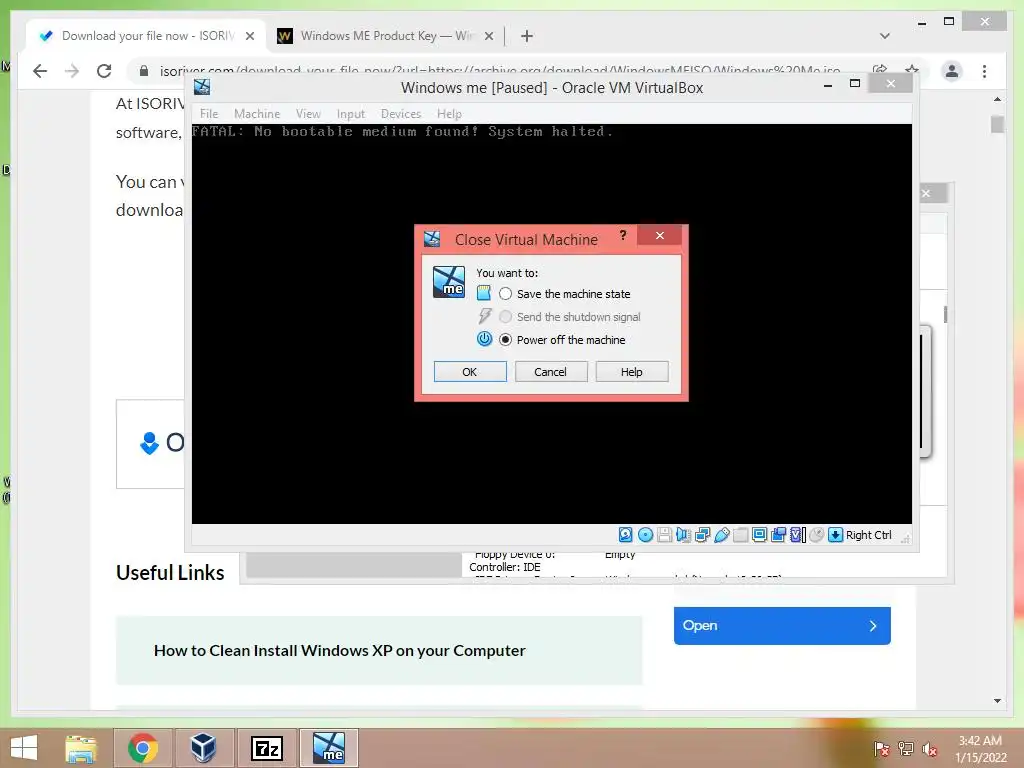The width and height of the screenshot is (1024, 768).
Task: Click the hard disk activity status icon
Action: (x=626, y=535)
